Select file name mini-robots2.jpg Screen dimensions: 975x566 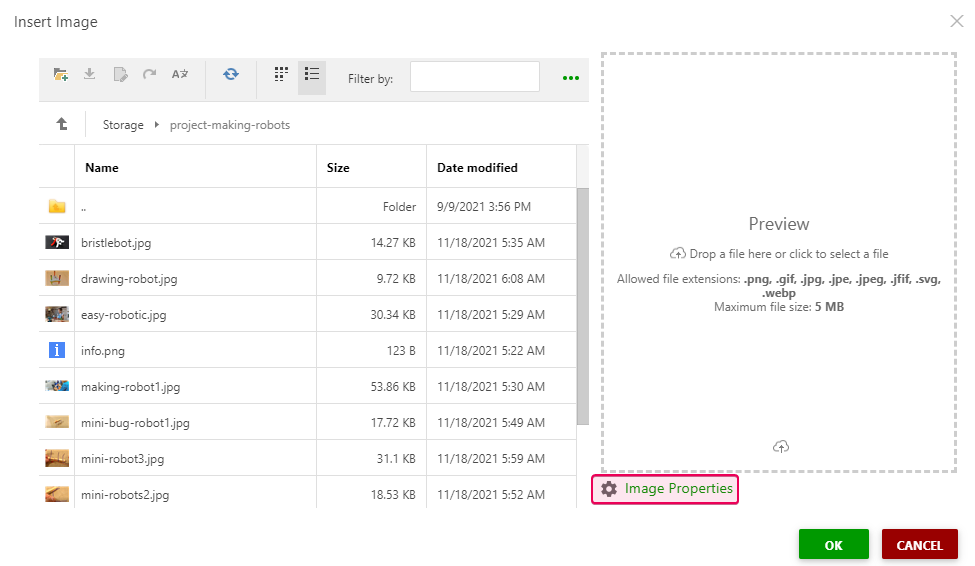[125, 495]
